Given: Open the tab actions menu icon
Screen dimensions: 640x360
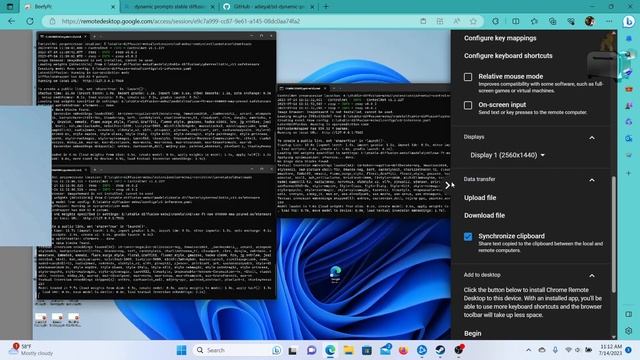Looking at the screenshot, I should (x=10, y=7).
